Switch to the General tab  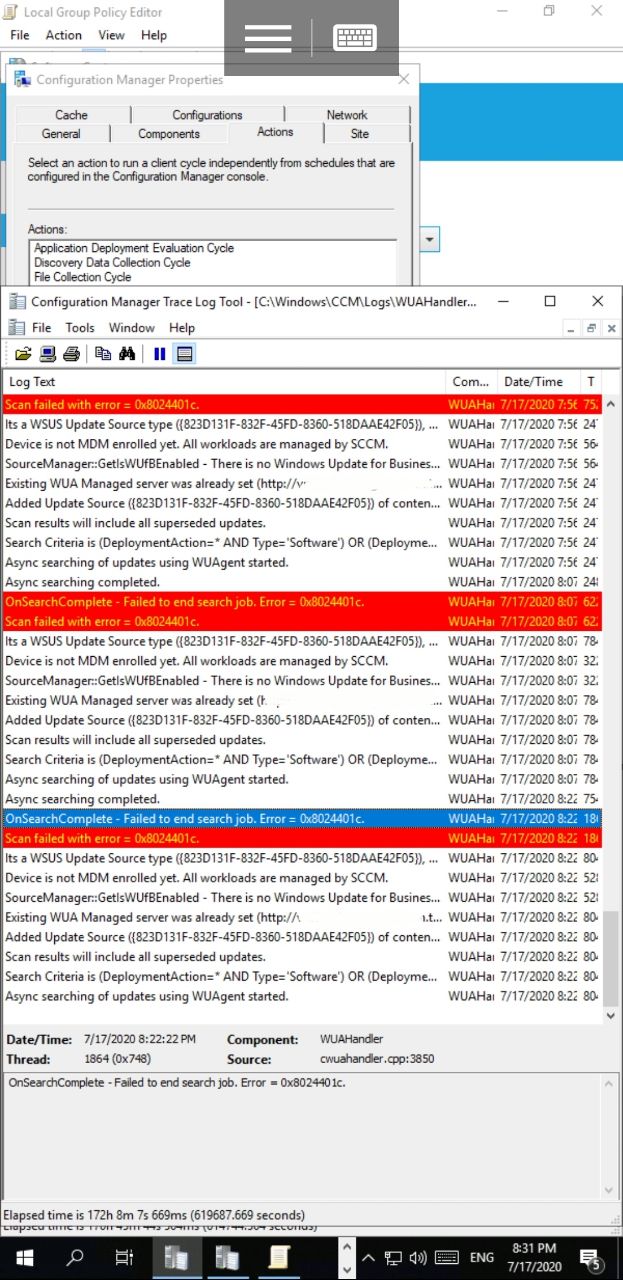tap(62, 134)
